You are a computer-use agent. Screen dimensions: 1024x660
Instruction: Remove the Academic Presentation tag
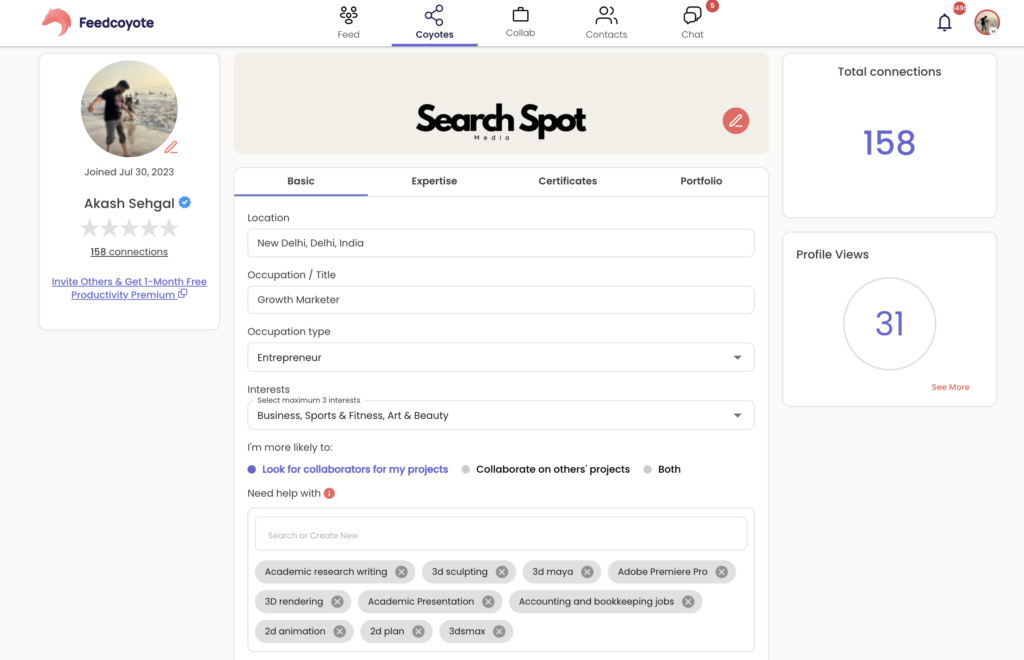pos(488,602)
